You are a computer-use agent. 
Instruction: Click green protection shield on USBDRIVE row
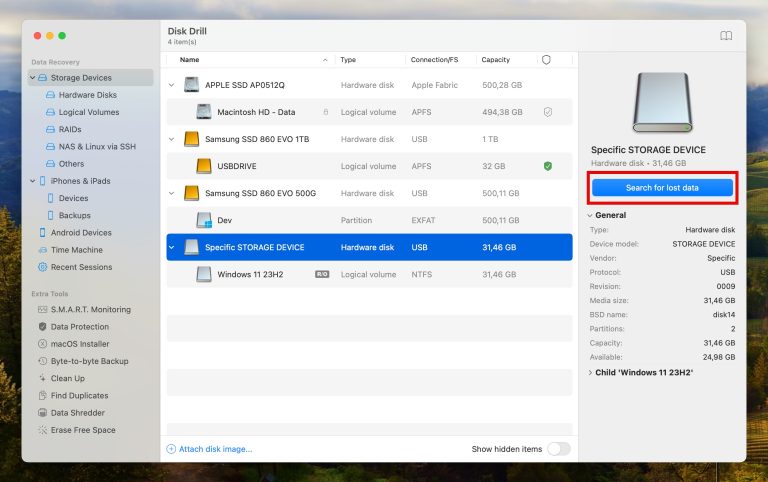547,166
